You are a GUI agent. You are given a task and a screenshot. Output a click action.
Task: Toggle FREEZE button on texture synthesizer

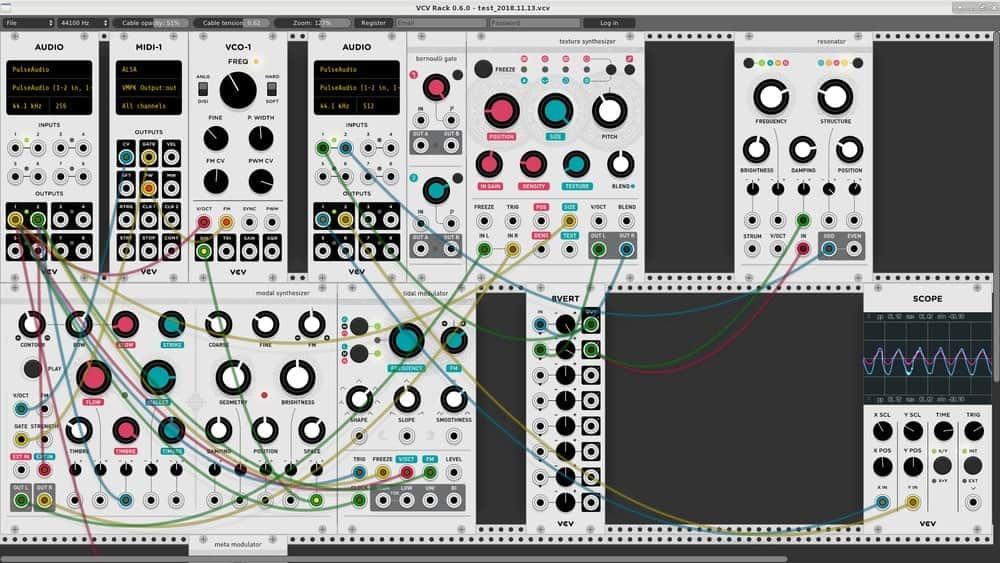tap(483, 69)
